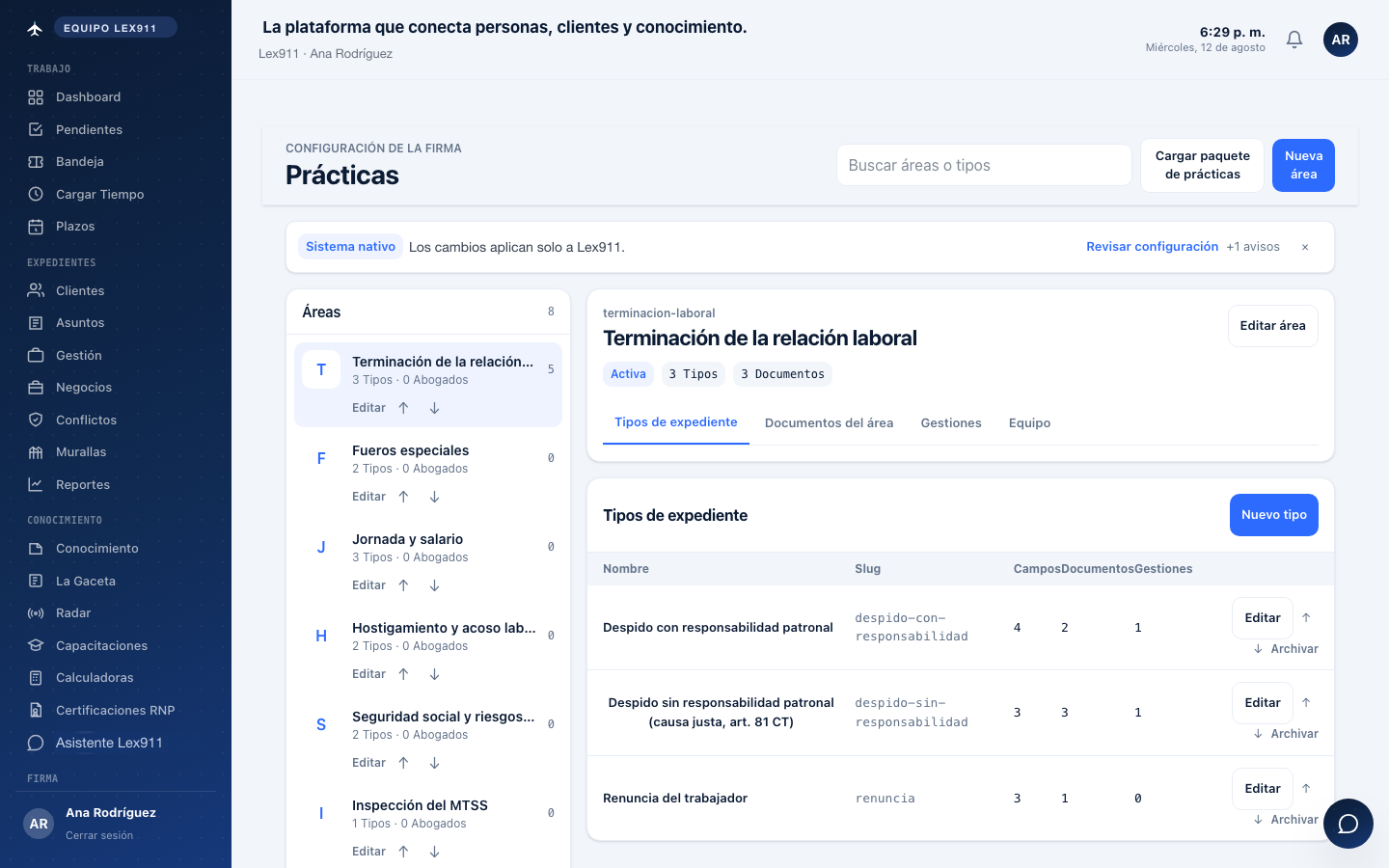Switch to Documentos del área tab
This screenshot has height=868, width=1389.
click(x=829, y=422)
